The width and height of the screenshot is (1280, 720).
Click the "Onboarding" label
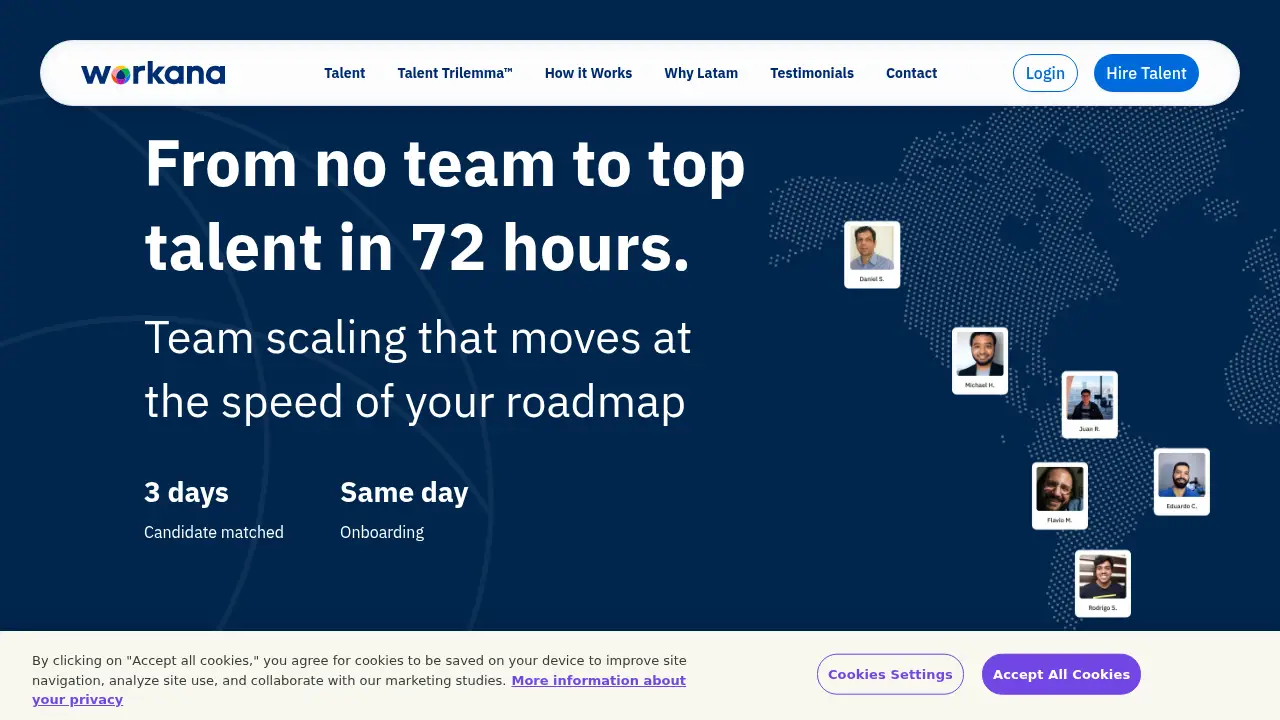click(x=382, y=532)
